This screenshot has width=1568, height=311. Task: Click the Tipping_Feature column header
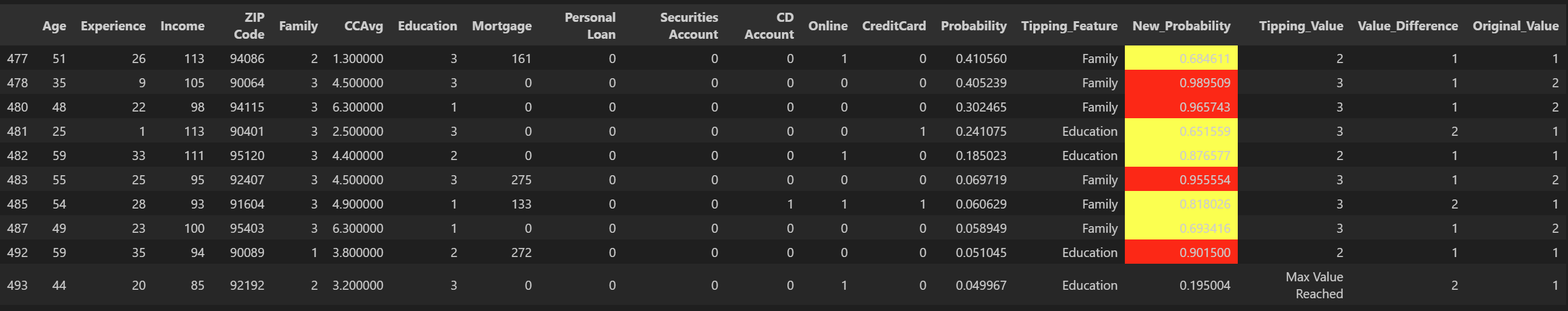coord(1068,25)
